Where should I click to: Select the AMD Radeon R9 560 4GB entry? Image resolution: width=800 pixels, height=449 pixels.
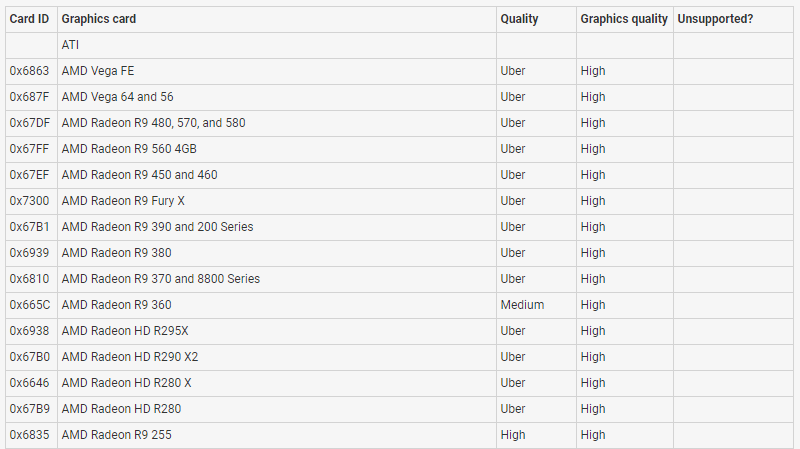pyautogui.click(x=129, y=149)
